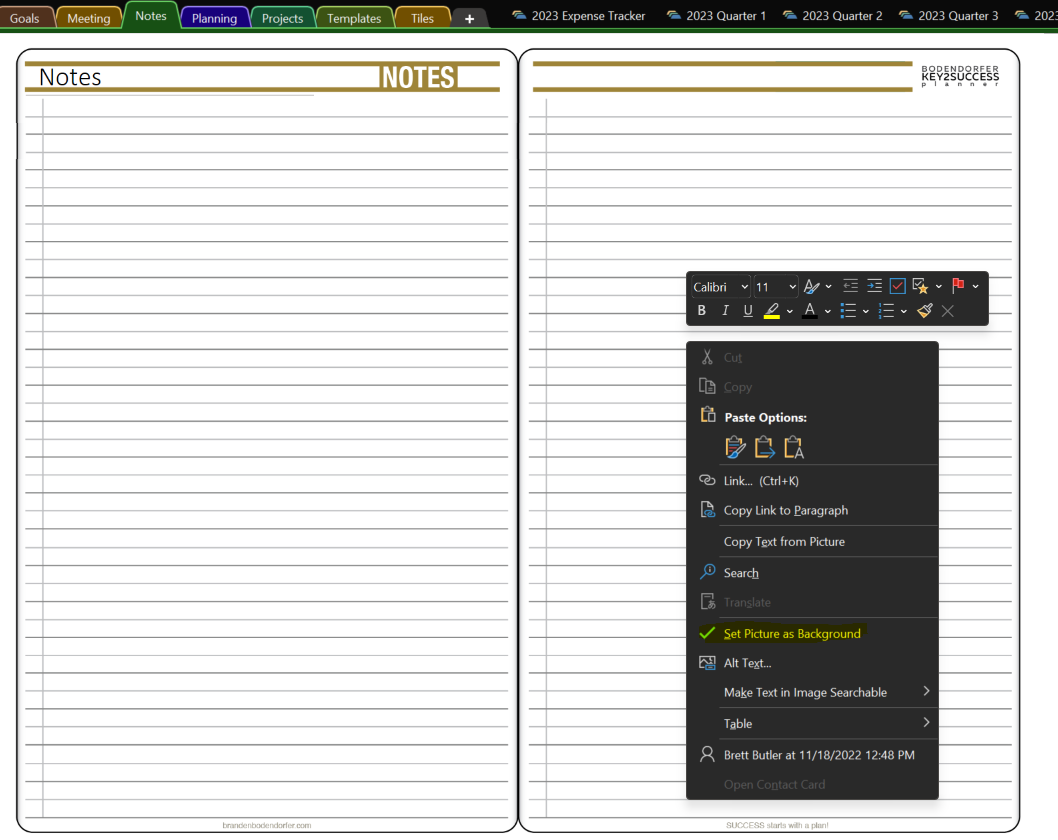Viewport: 1058px width, 840px height.
Task: Click the + to add a new section
Action: pos(469,17)
